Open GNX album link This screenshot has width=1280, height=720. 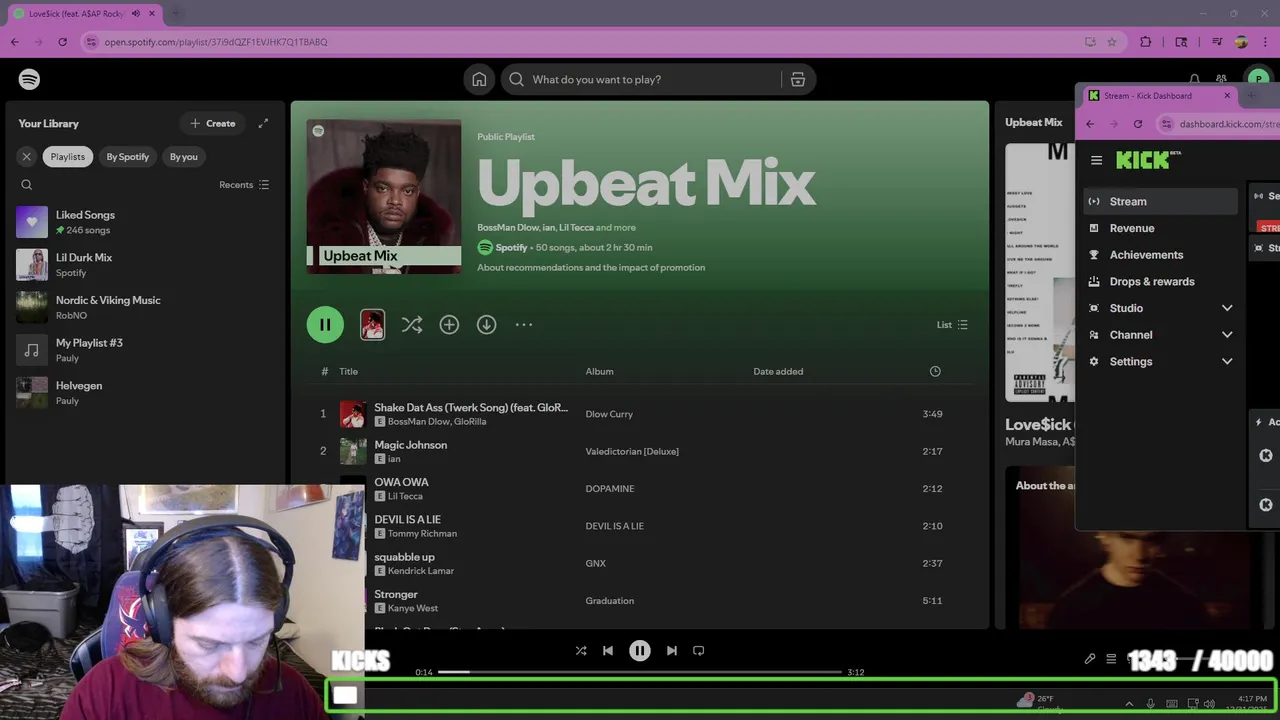(595, 563)
